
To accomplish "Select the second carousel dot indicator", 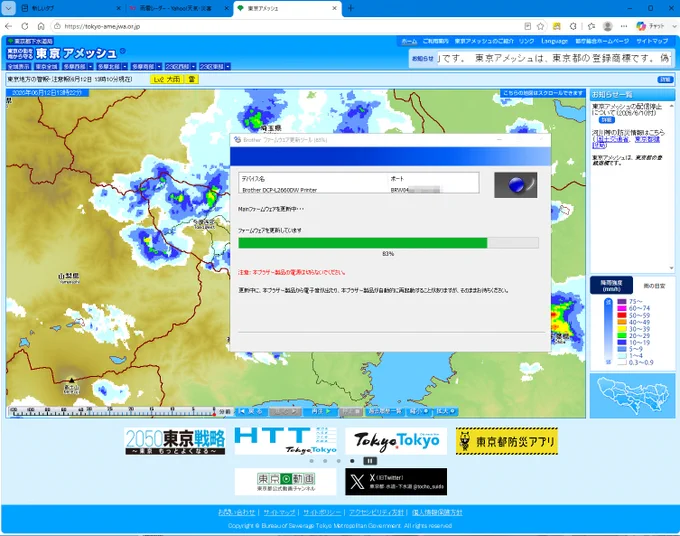I will point(325,461).
